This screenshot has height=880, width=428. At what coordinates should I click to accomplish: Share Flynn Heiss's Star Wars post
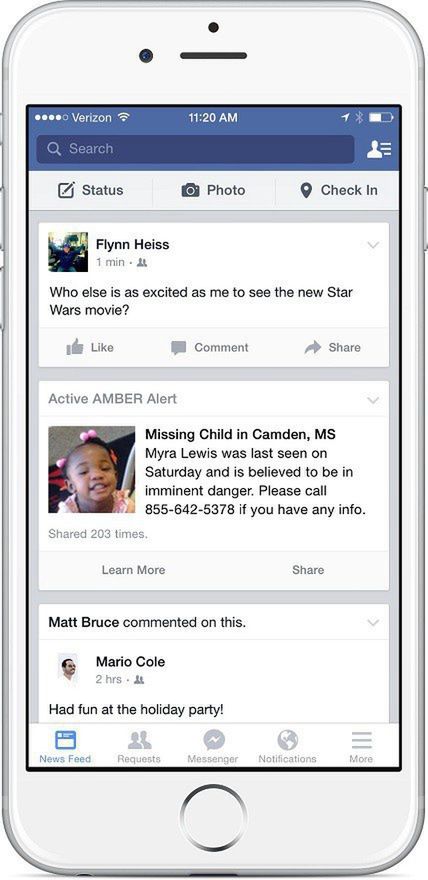click(332, 347)
